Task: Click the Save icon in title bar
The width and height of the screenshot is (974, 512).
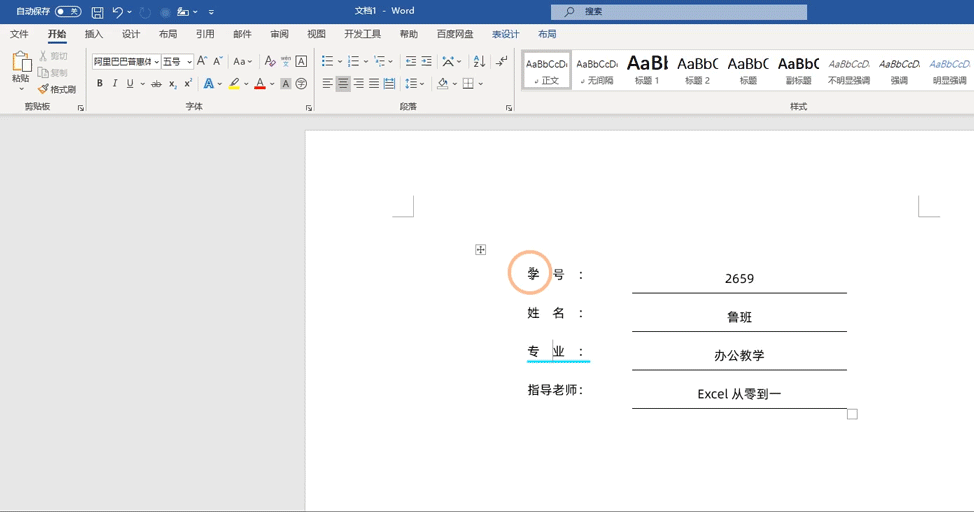Action: tap(97, 12)
